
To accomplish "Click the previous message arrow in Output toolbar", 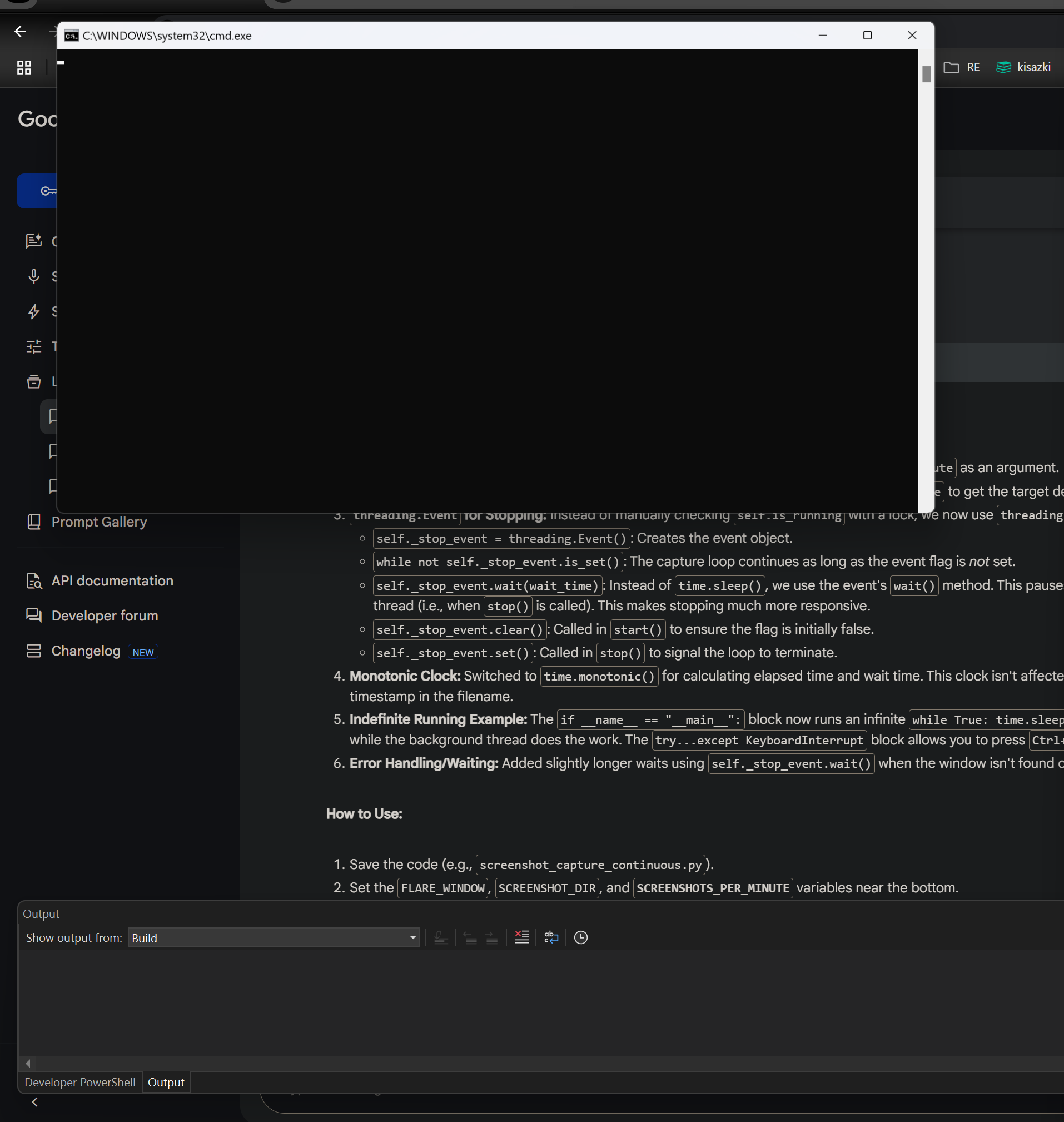I will click(x=471, y=937).
